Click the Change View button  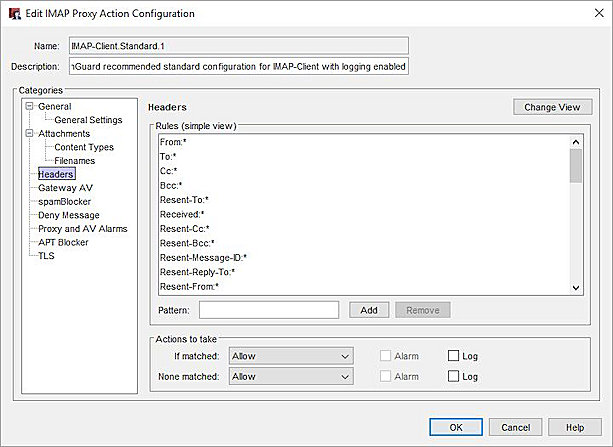point(552,107)
